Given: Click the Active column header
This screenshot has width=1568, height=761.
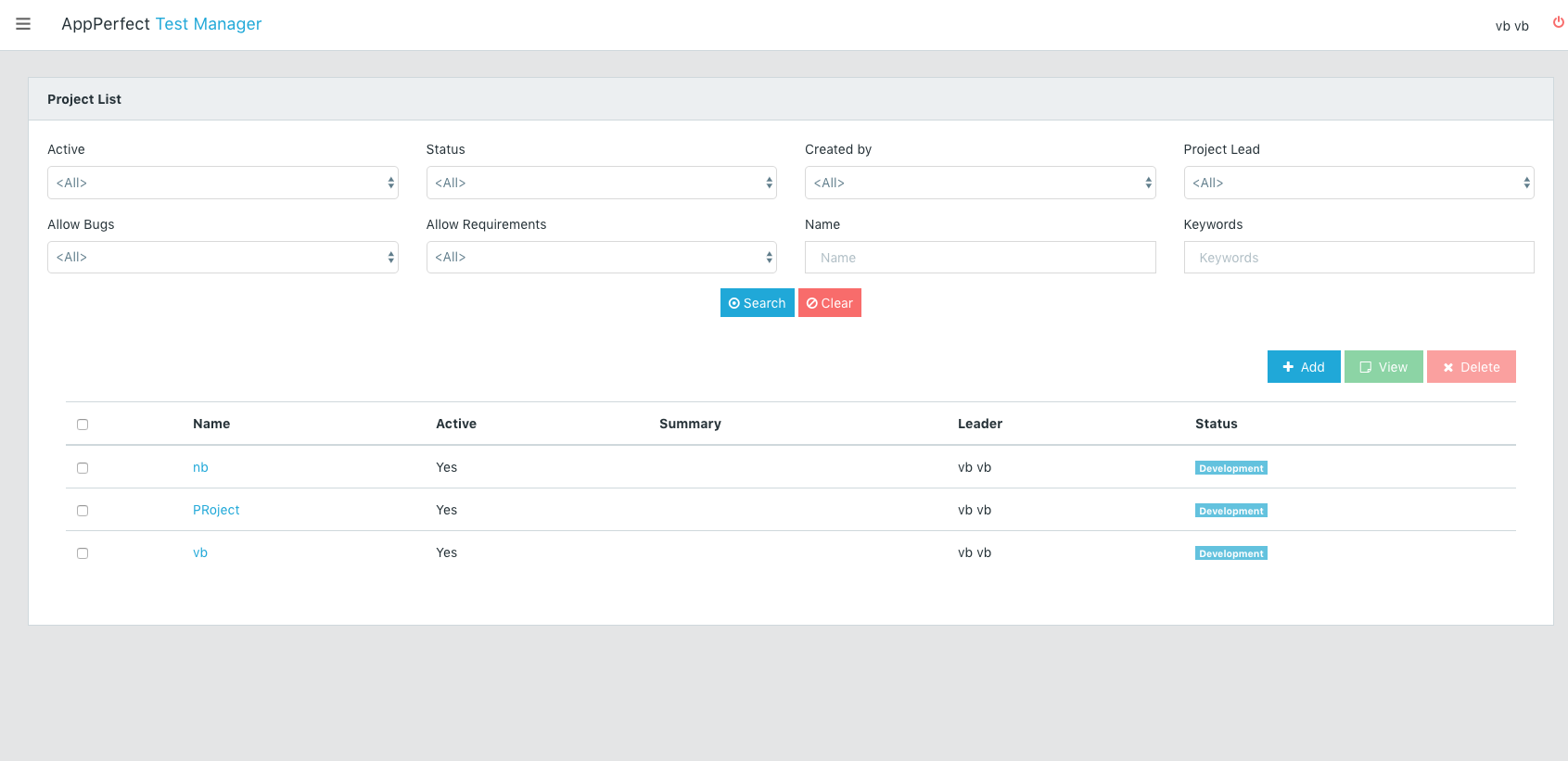Looking at the screenshot, I should click(x=456, y=424).
